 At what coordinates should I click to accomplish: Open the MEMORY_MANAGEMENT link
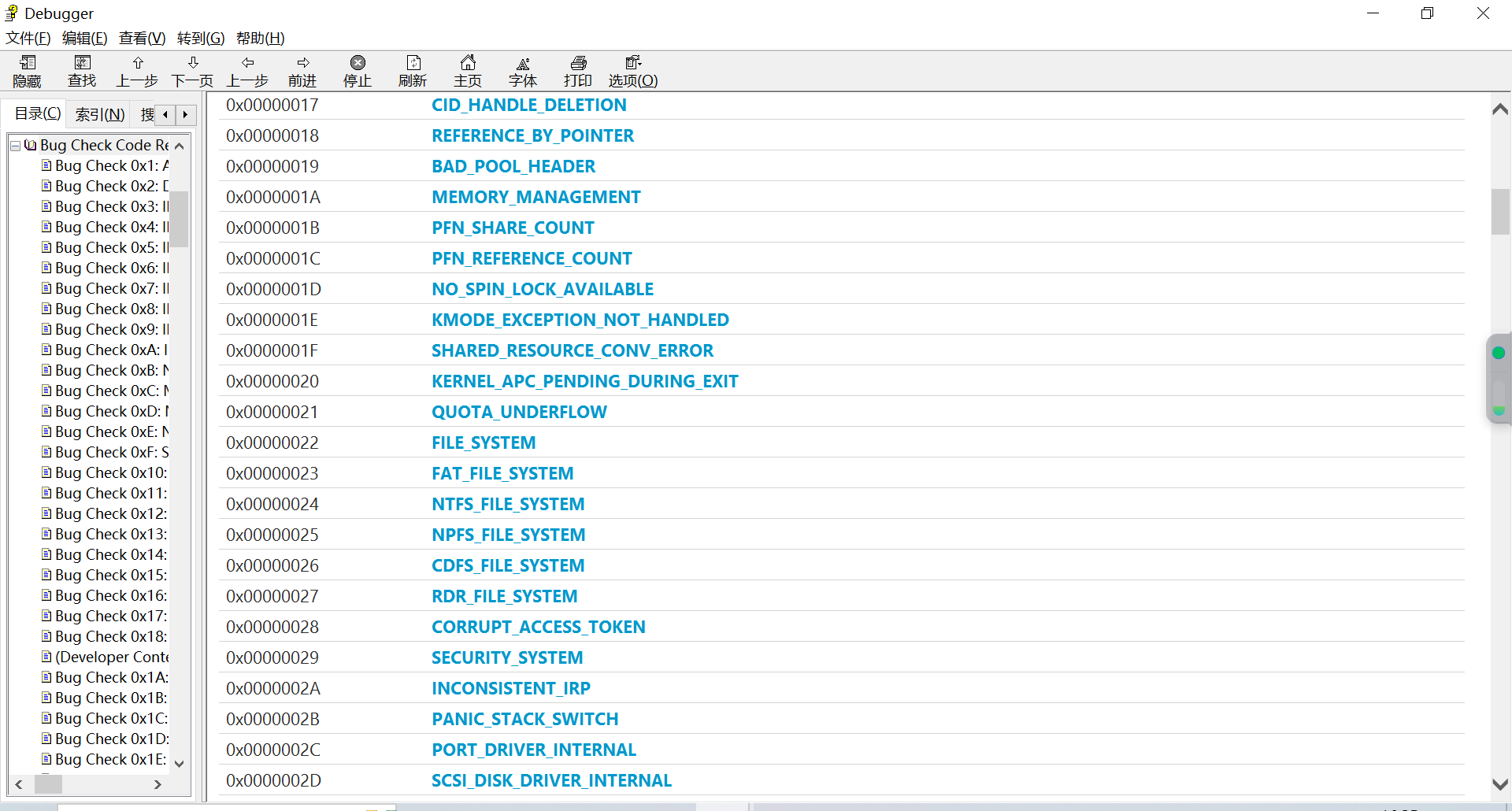(535, 197)
